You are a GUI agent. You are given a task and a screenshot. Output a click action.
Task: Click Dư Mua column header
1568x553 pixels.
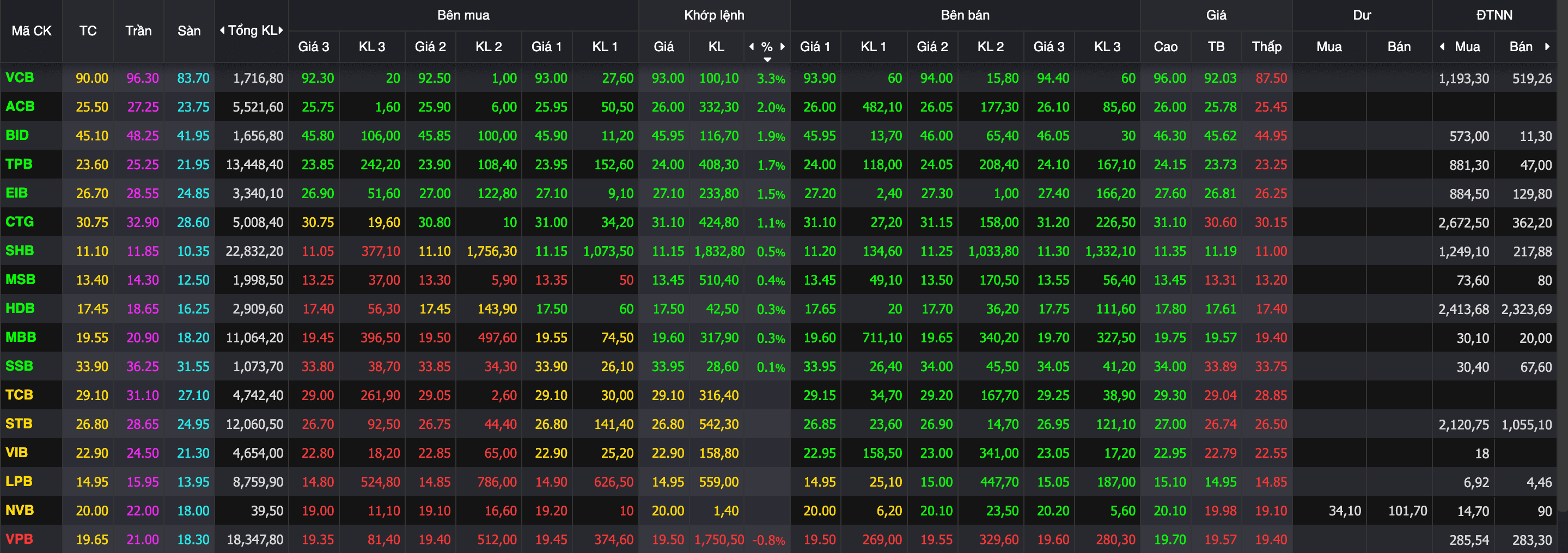click(x=1329, y=47)
